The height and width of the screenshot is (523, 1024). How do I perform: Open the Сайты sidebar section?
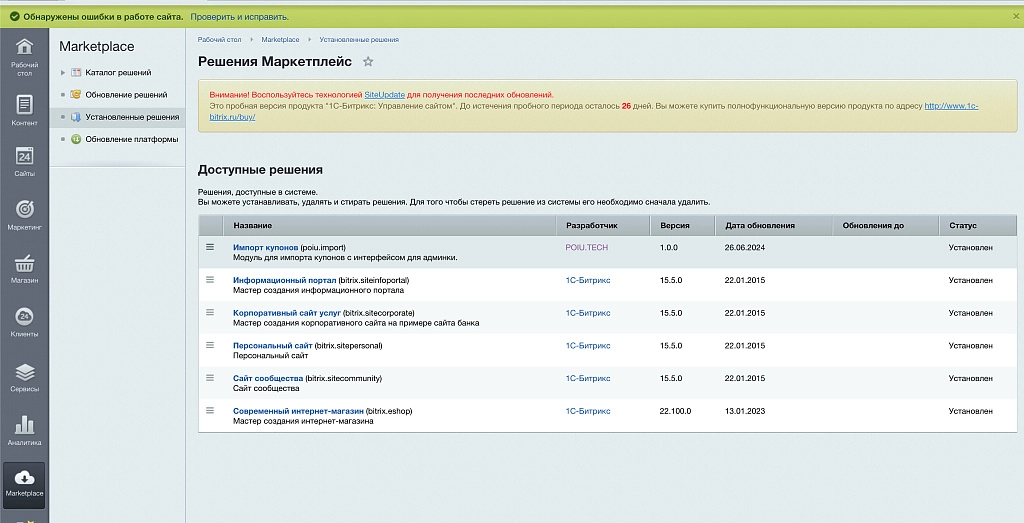pos(24,161)
